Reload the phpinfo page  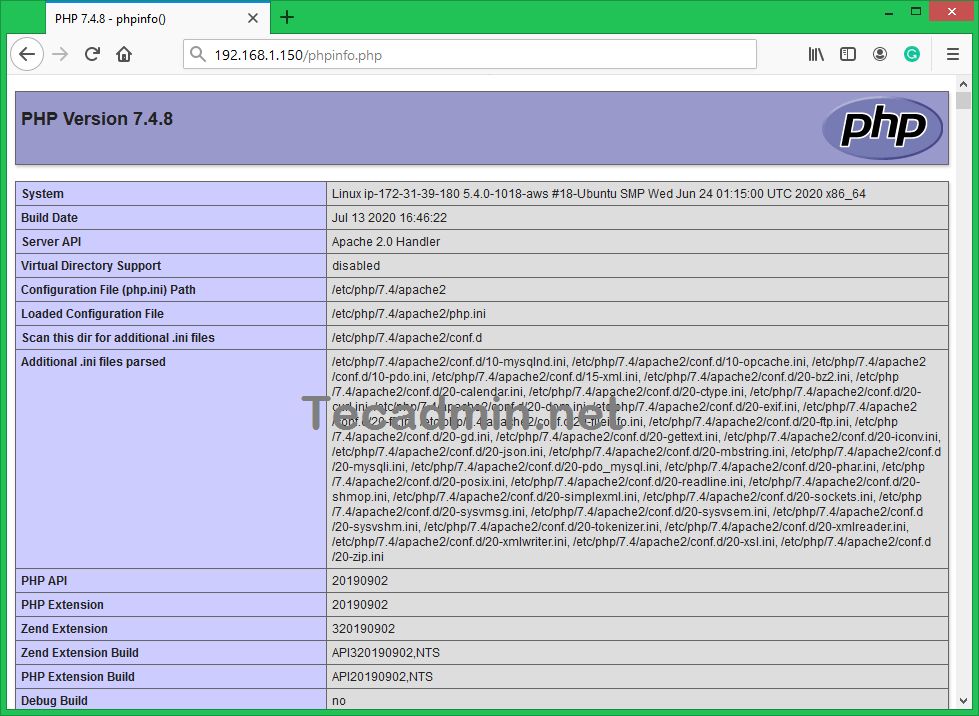pyautogui.click(x=92, y=54)
